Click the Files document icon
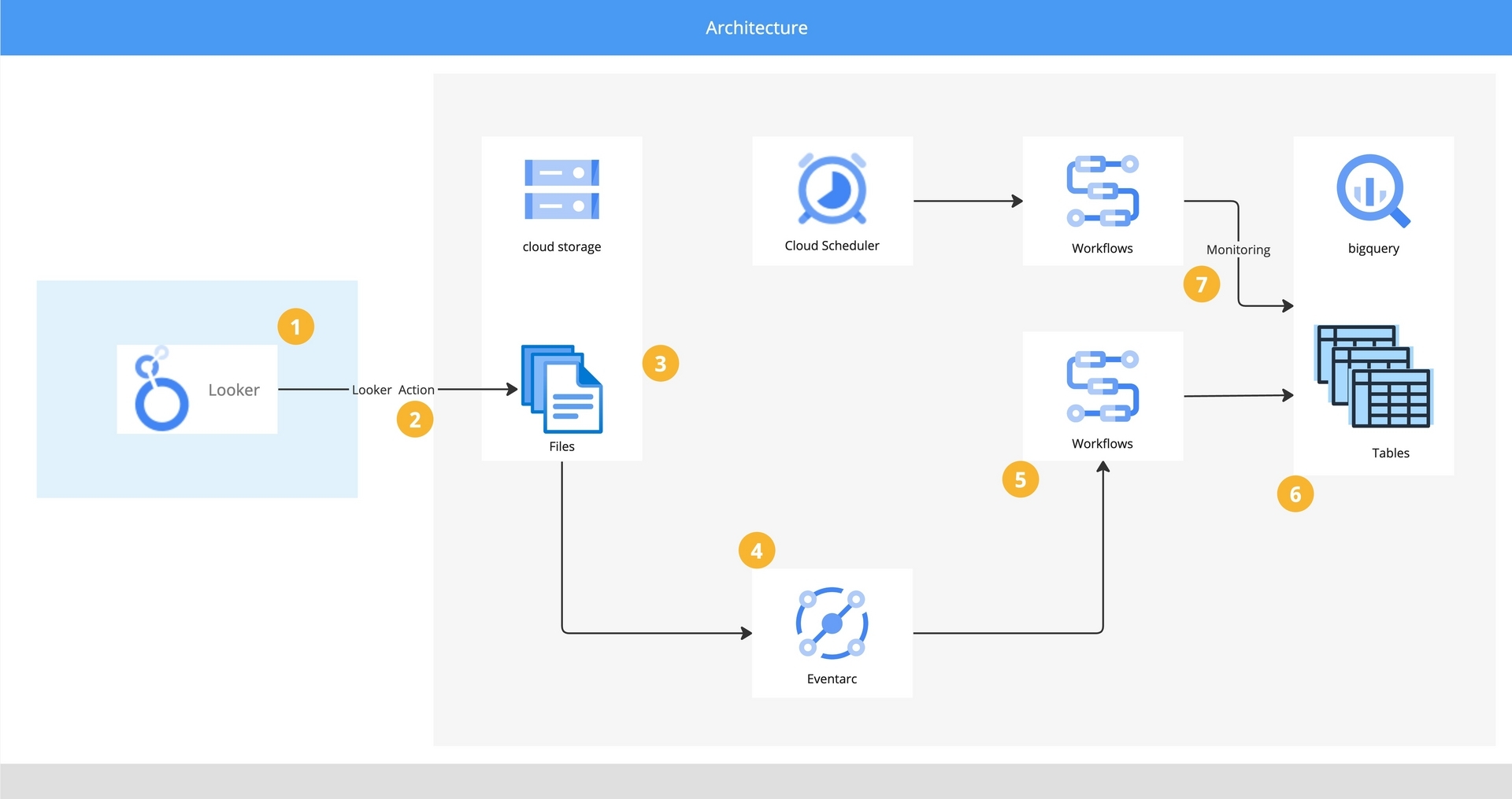 point(561,389)
